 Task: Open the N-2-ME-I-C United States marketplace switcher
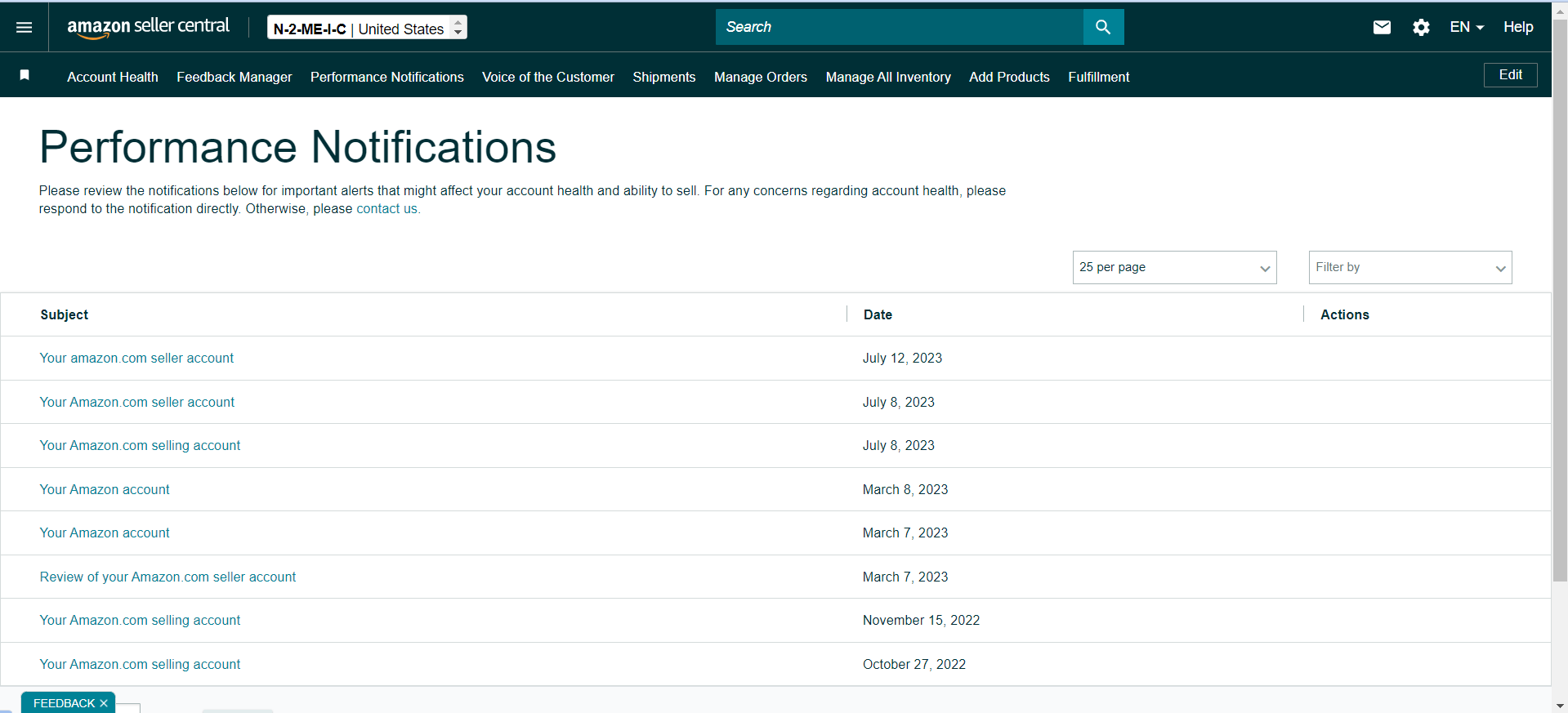(367, 28)
